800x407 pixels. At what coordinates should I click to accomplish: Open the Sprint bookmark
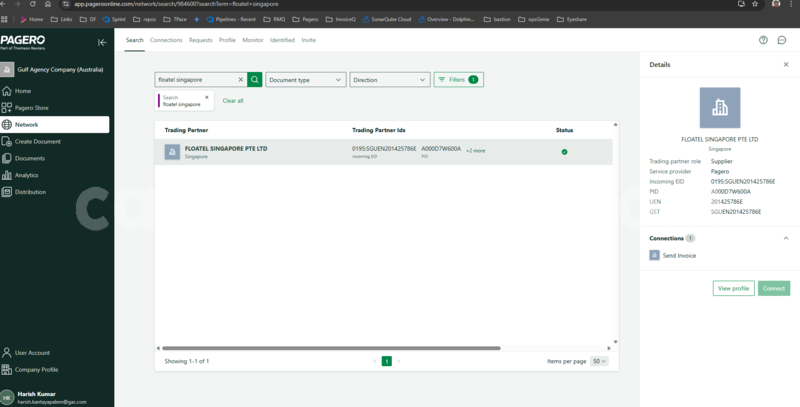click(x=114, y=19)
